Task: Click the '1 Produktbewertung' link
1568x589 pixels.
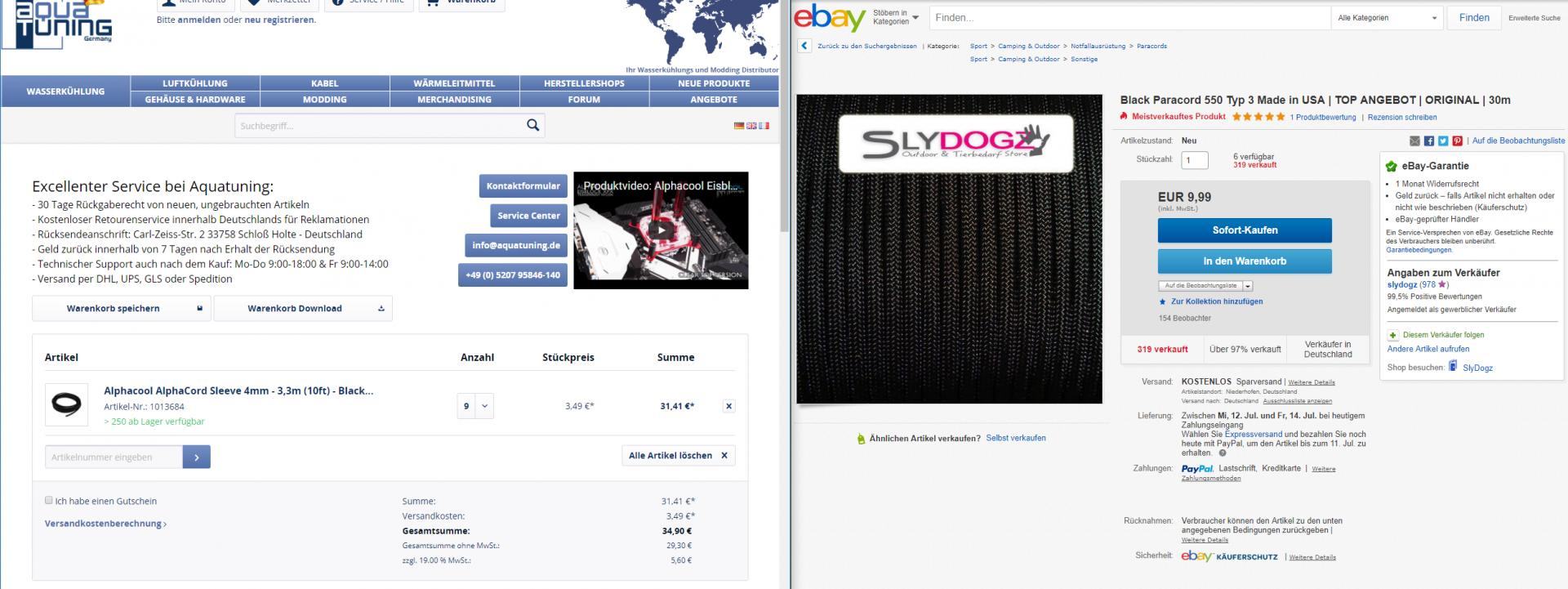Action: click(1323, 117)
